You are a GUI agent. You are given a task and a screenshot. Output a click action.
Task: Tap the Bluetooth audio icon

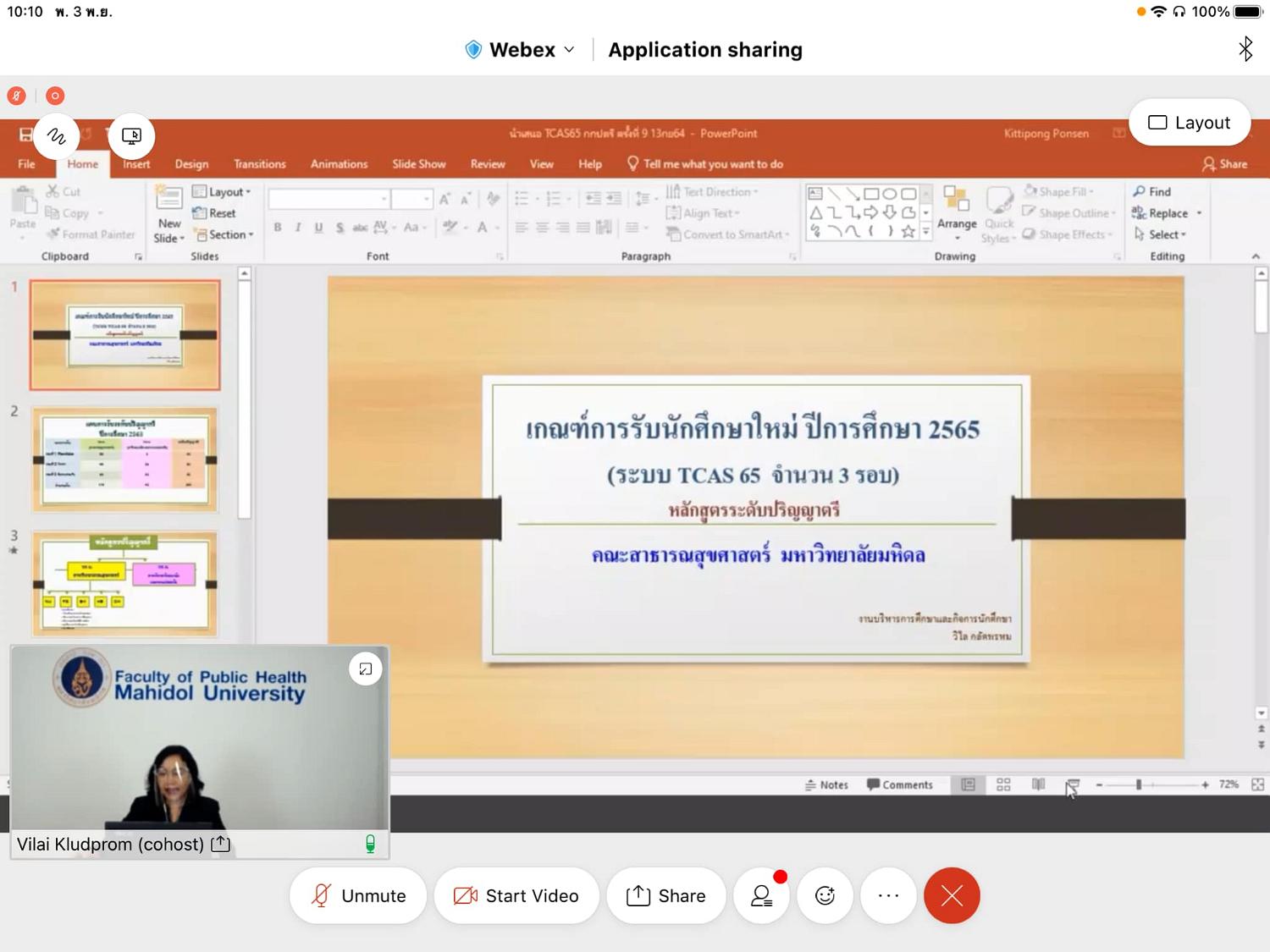(1245, 49)
